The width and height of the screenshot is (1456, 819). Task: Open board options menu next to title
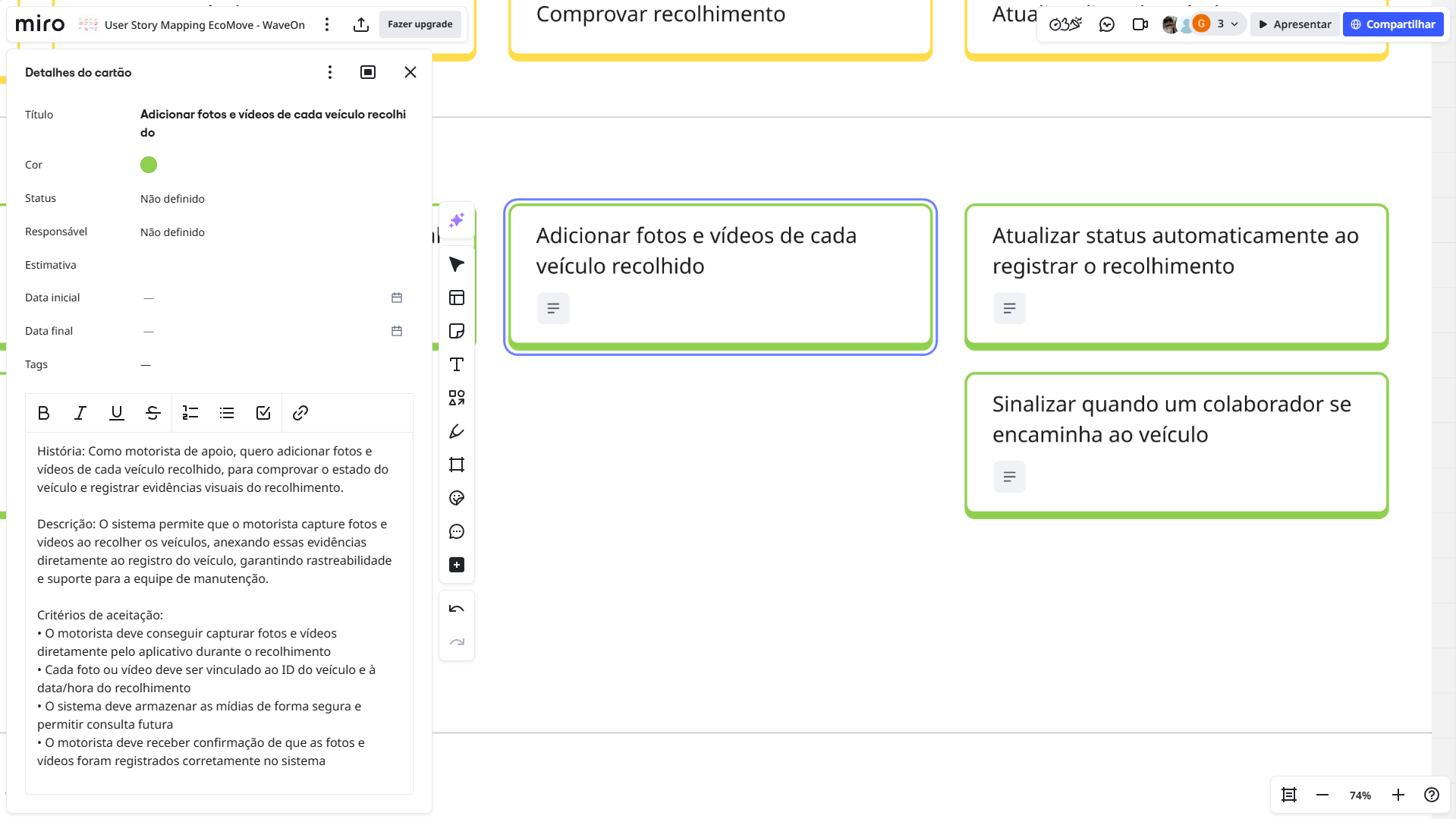point(327,24)
